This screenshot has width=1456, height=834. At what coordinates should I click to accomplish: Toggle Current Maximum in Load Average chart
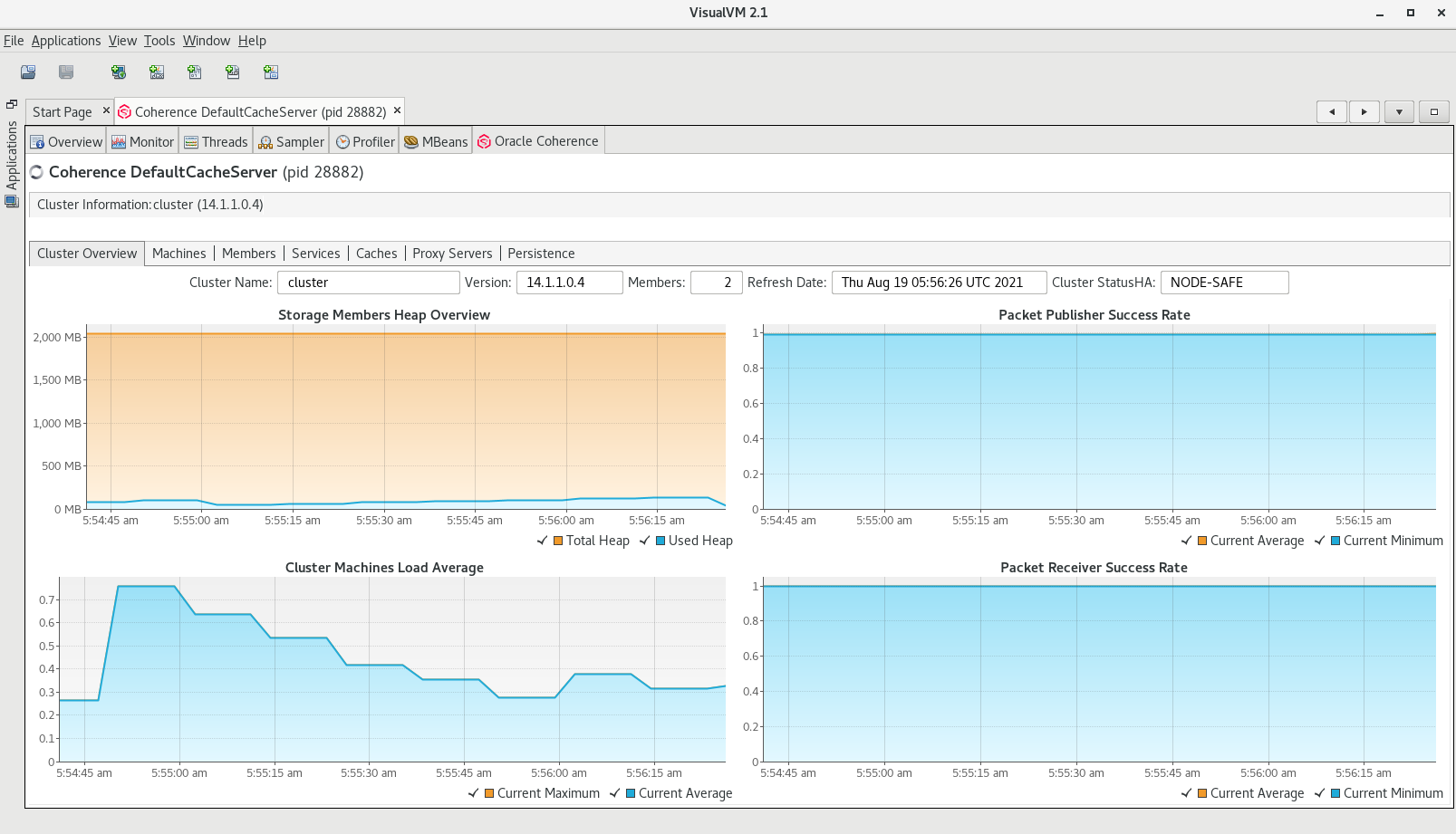[474, 793]
